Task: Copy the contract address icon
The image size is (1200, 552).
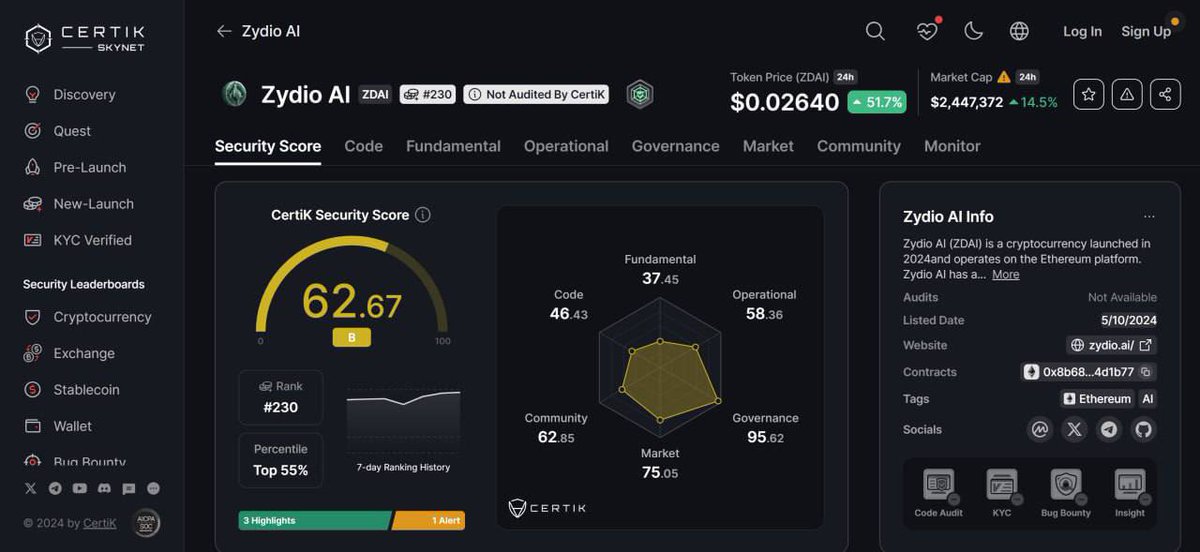Action: [x=1146, y=372]
